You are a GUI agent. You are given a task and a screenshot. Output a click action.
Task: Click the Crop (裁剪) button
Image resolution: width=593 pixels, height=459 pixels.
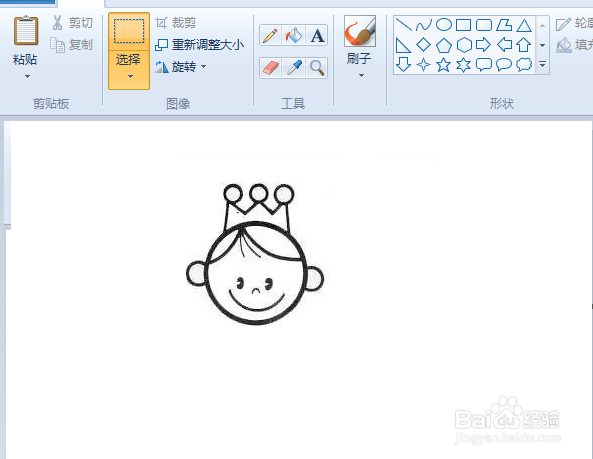pos(176,23)
